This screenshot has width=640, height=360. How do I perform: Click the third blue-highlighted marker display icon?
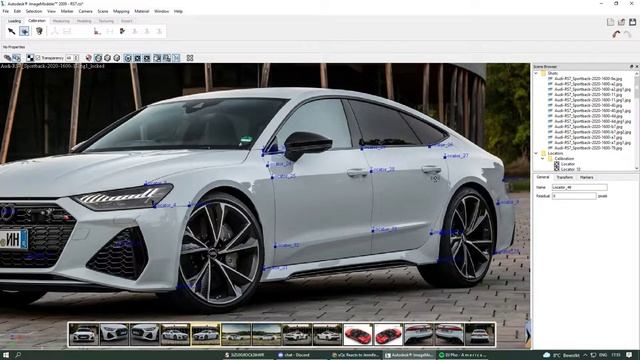(147, 58)
